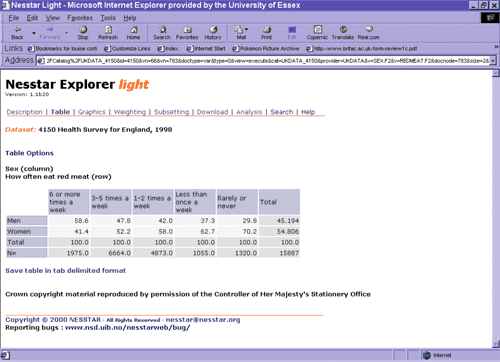Click the '6 or more times a week' column header
This screenshot has width=500, height=362.
pyautogui.click(x=69, y=202)
